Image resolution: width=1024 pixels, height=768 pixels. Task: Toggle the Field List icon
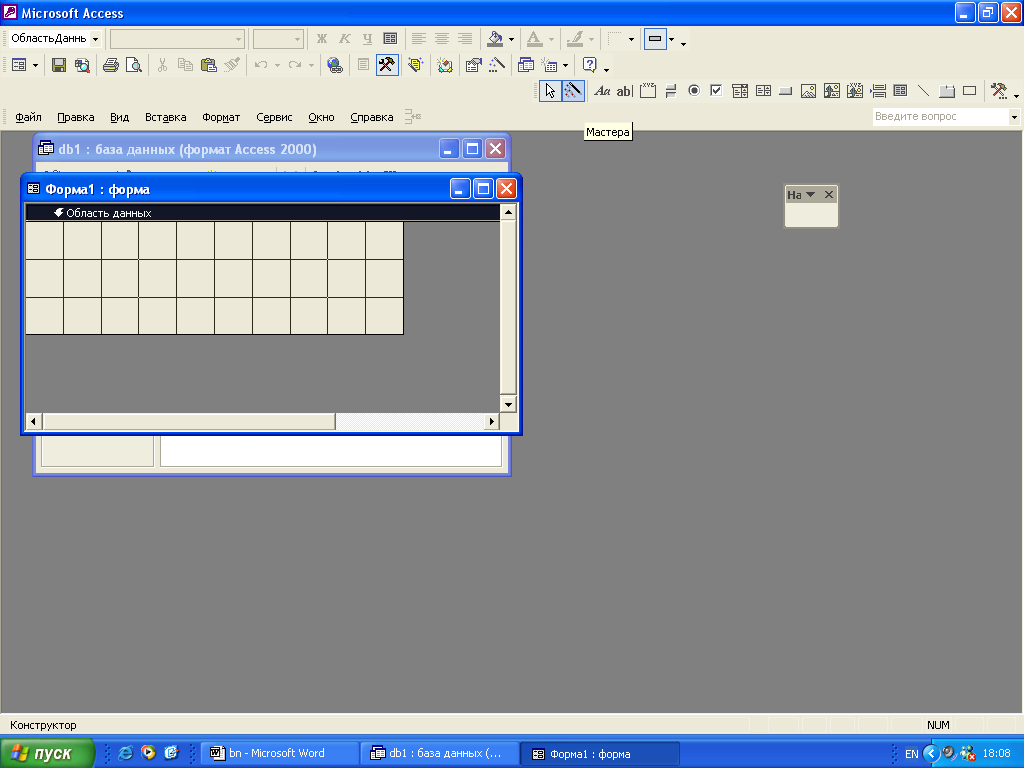tap(364, 65)
